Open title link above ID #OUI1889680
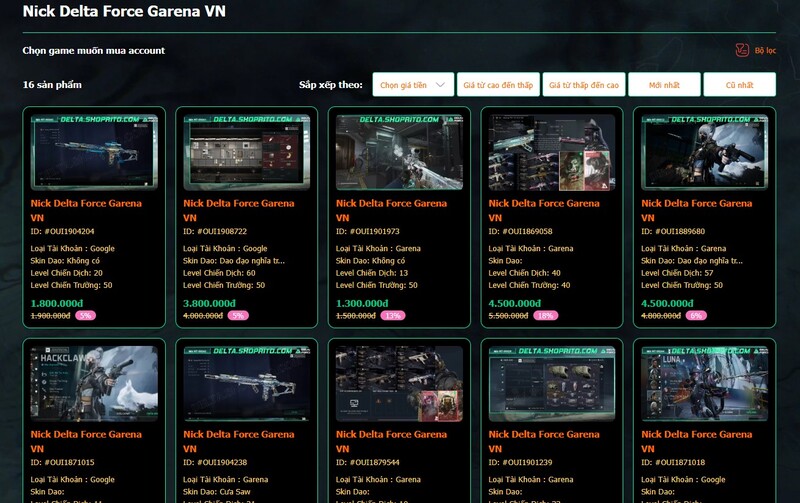 click(696, 210)
